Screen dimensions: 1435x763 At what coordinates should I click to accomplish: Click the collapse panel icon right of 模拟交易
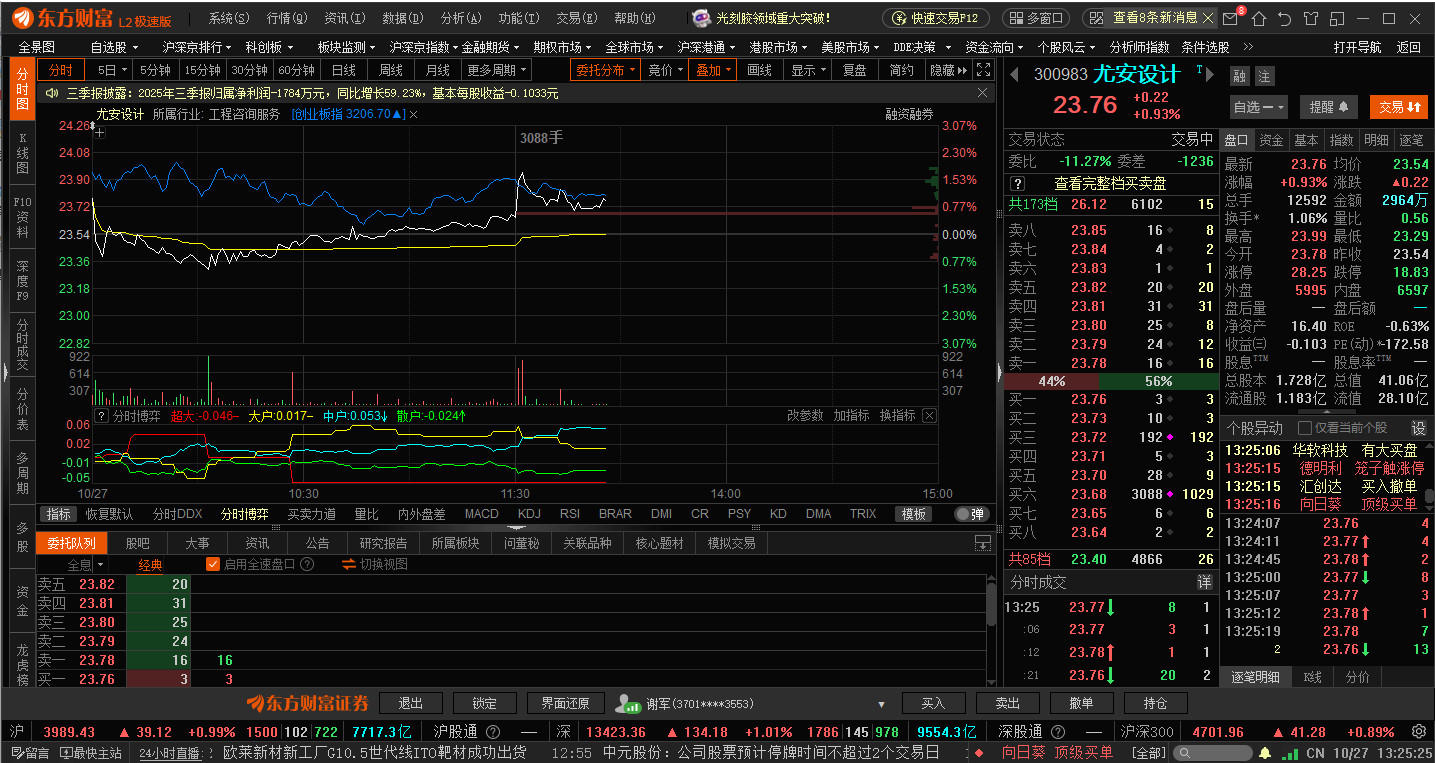tap(982, 543)
